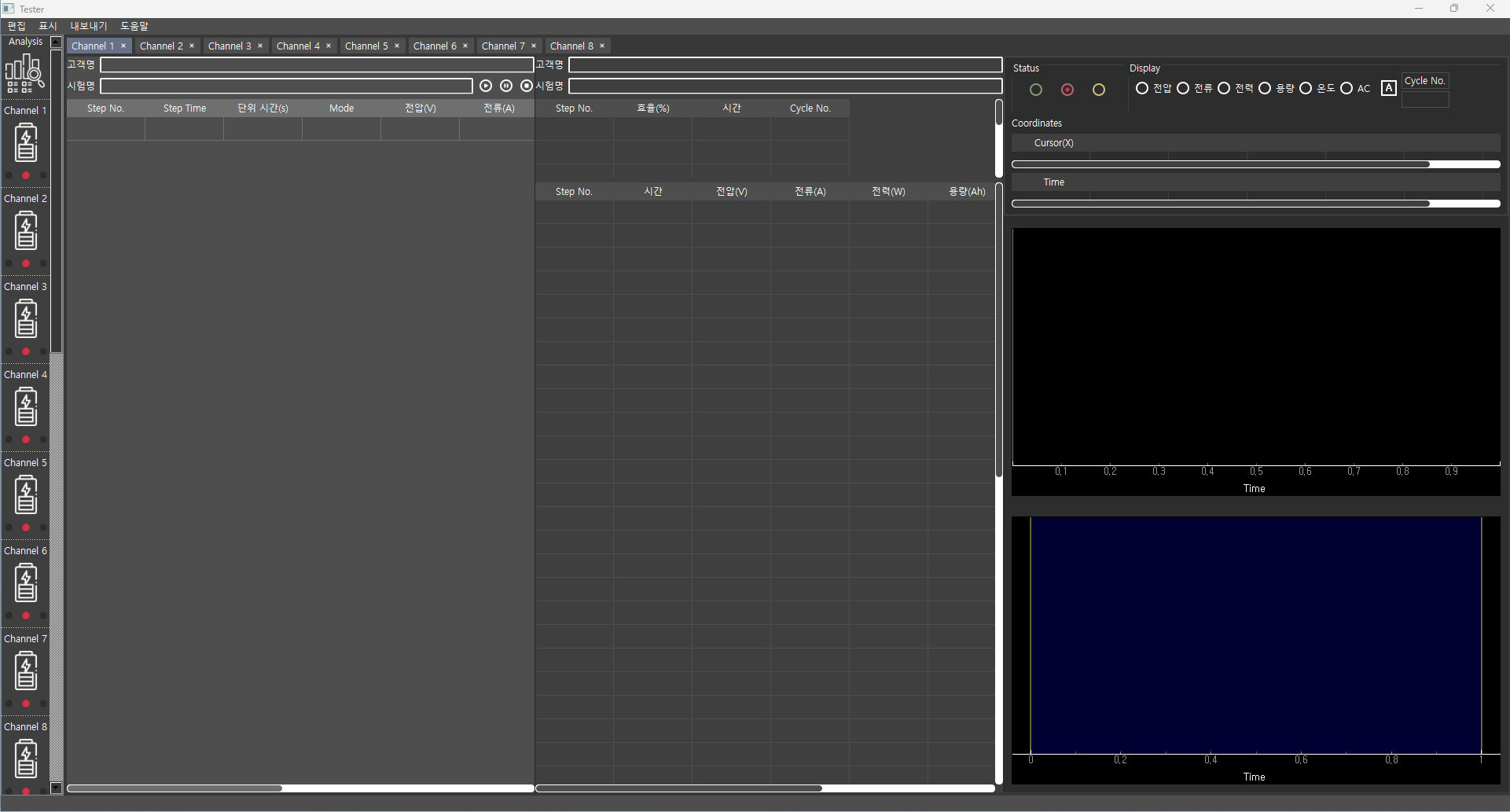This screenshot has width=1510, height=812.
Task: Select the Channel 6 battery icon
Action: (26, 583)
